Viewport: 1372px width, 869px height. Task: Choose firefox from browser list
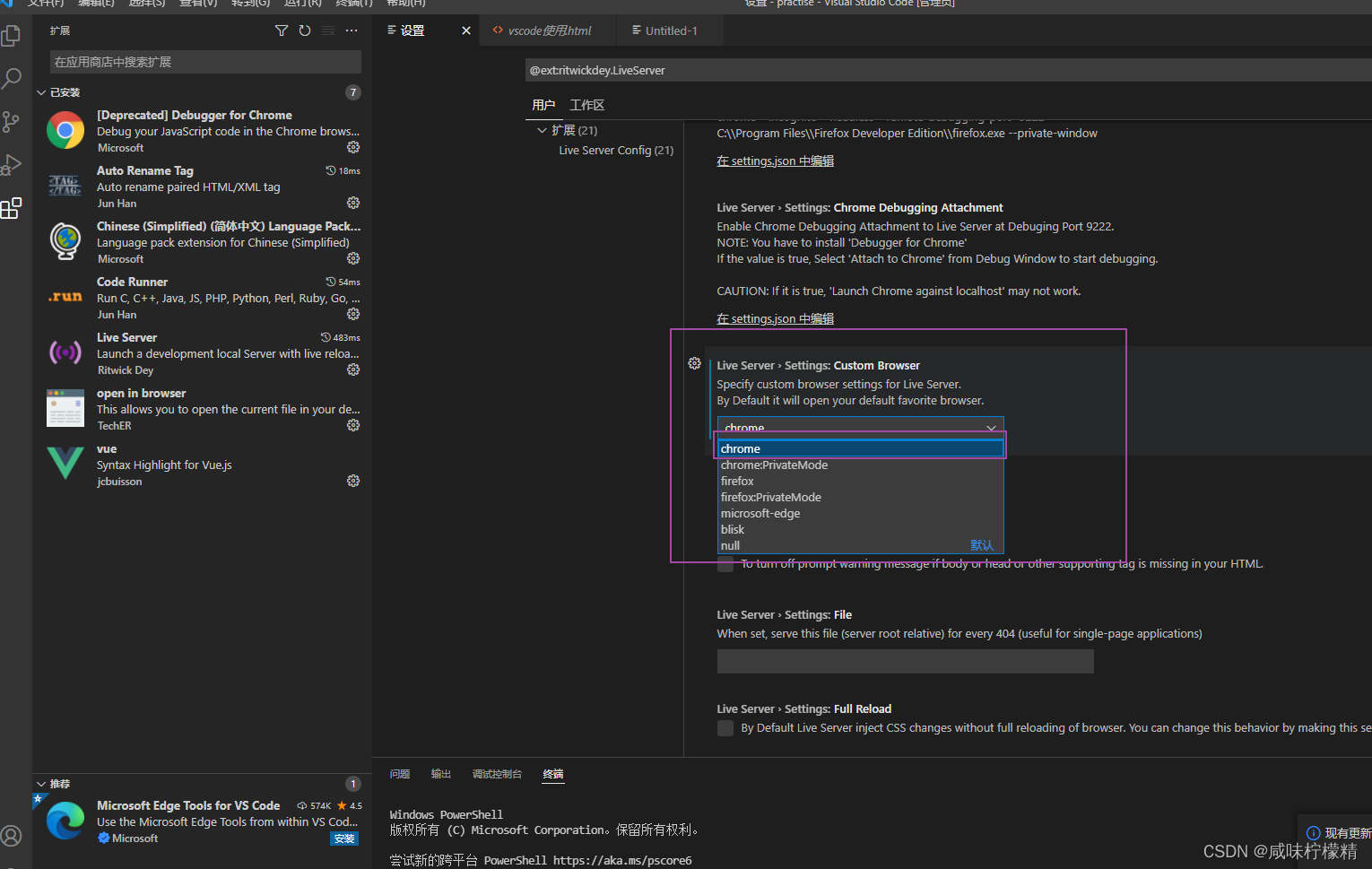(x=861, y=481)
